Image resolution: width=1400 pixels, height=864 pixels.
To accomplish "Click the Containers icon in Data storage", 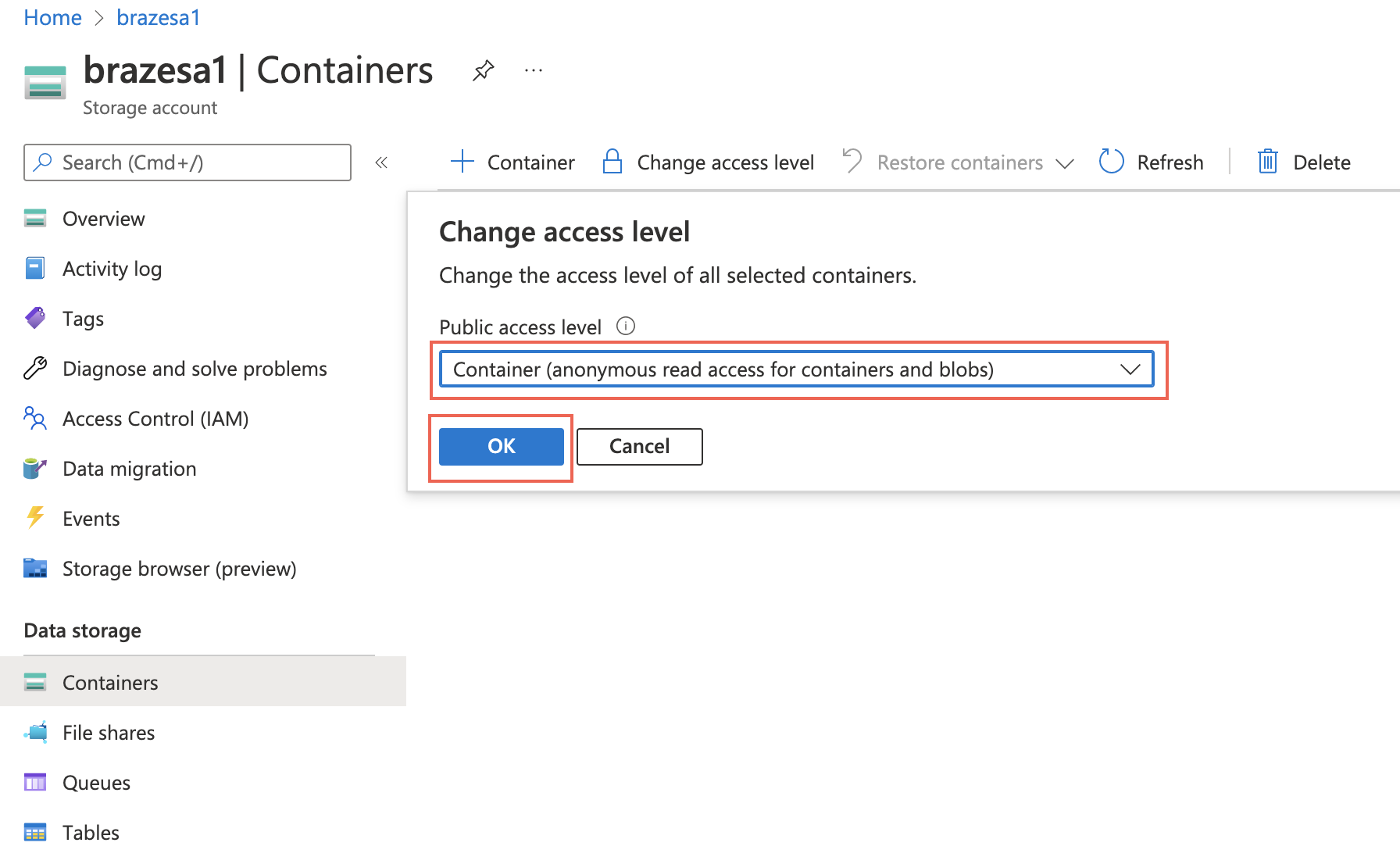I will tap(35, 682).
